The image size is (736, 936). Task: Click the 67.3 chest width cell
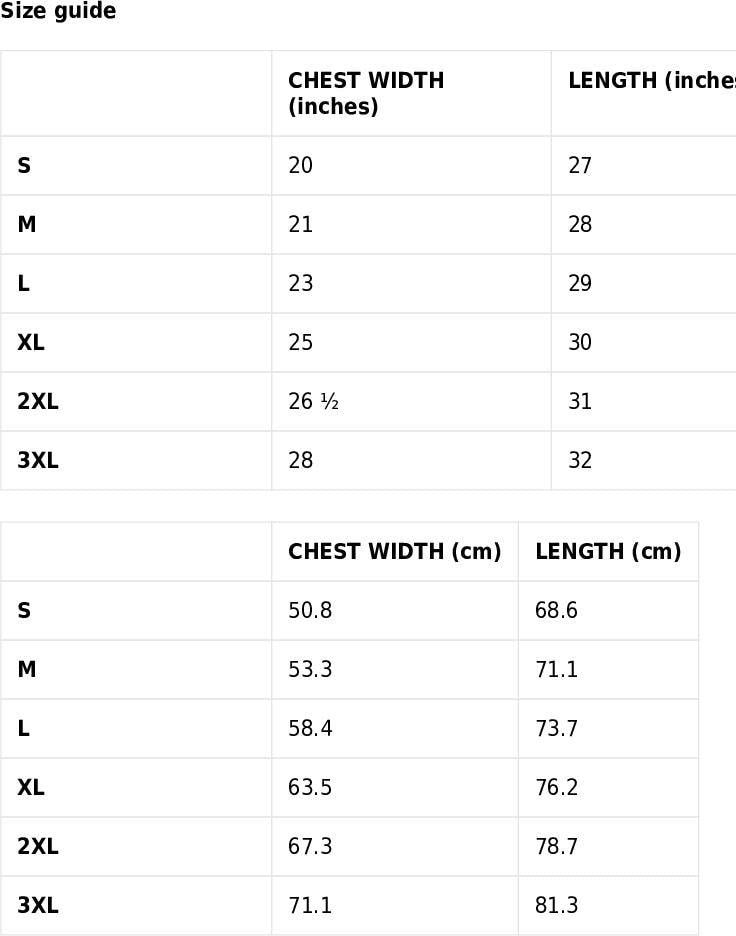point(310,846)
